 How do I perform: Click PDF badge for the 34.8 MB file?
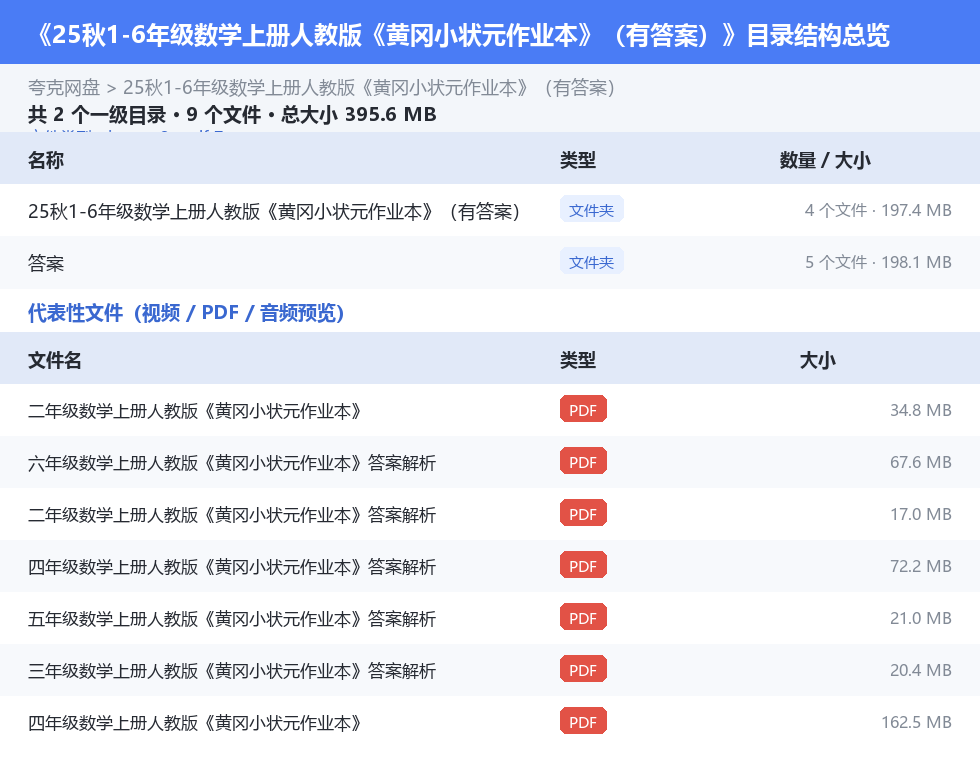point(583,409)
